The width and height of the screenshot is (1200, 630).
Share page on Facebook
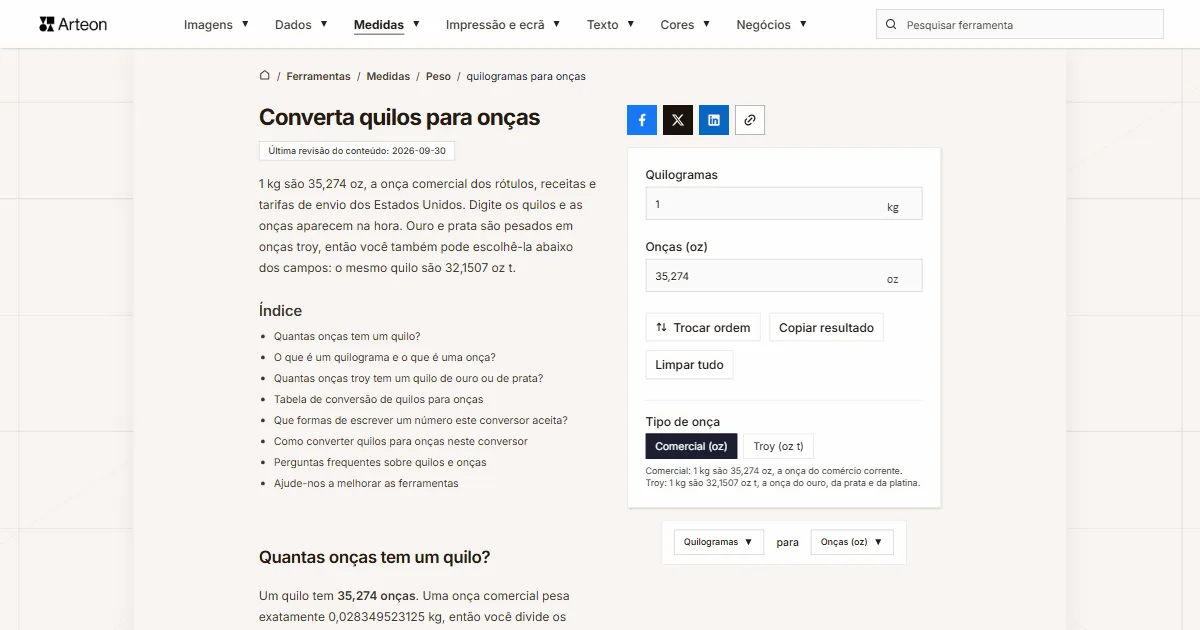pyautogui.click(x=642, y=120)
